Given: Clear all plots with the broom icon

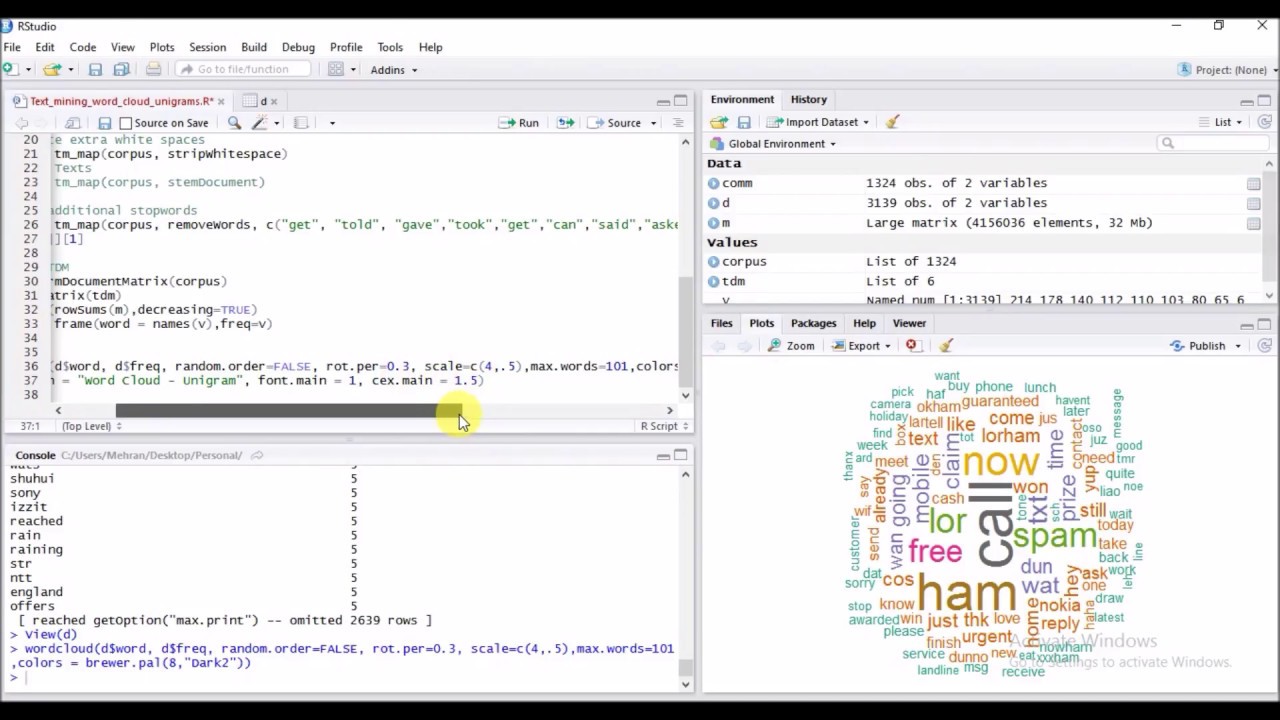Looking at the screenshot, I should pyautogui.click(x=945, y=346).
